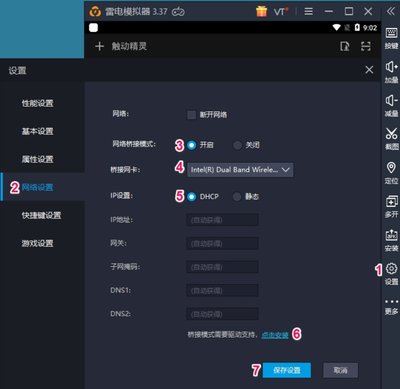
Task: Click the 触动精灵 app title
Action: pos(129,46)
